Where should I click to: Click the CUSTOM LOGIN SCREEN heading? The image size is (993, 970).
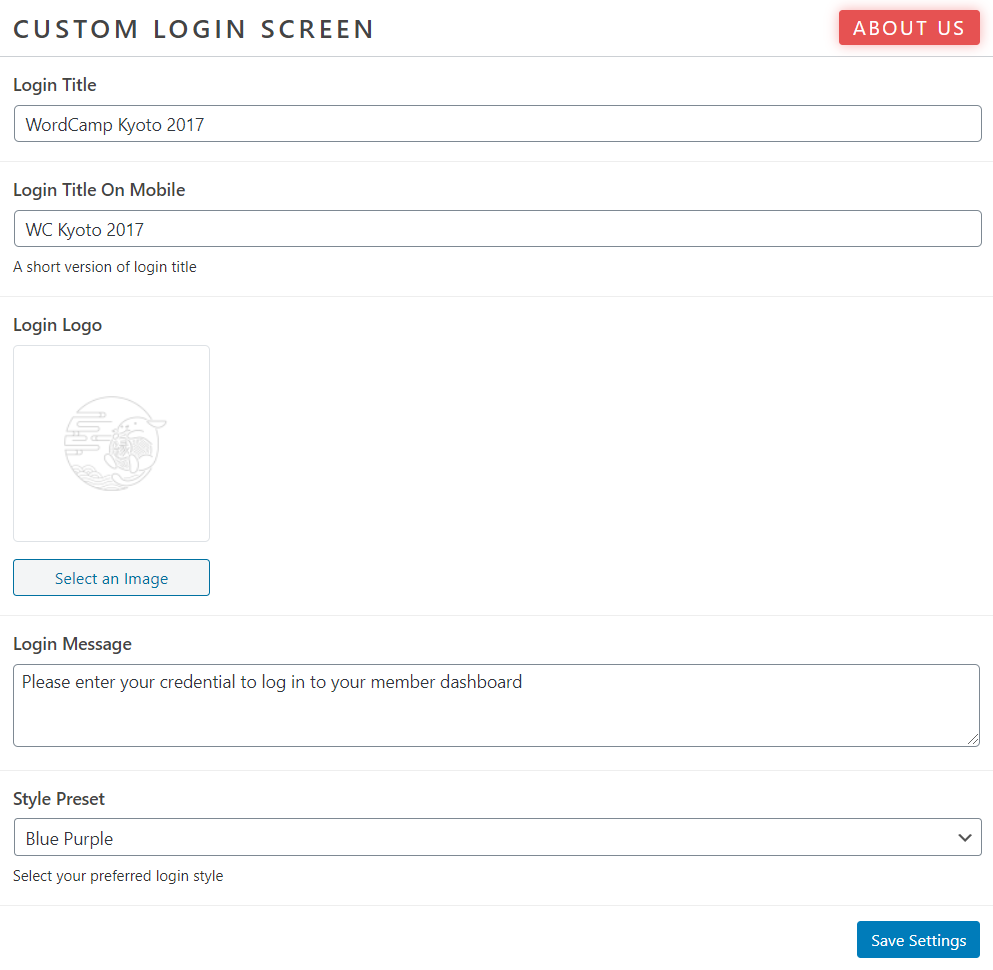coord(193,28)
